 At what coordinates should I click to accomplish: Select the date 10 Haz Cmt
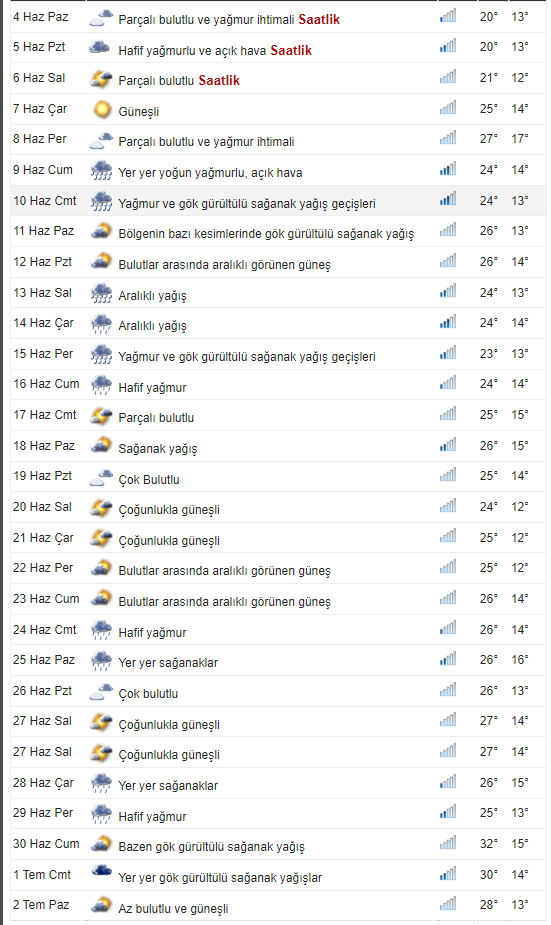45,201
